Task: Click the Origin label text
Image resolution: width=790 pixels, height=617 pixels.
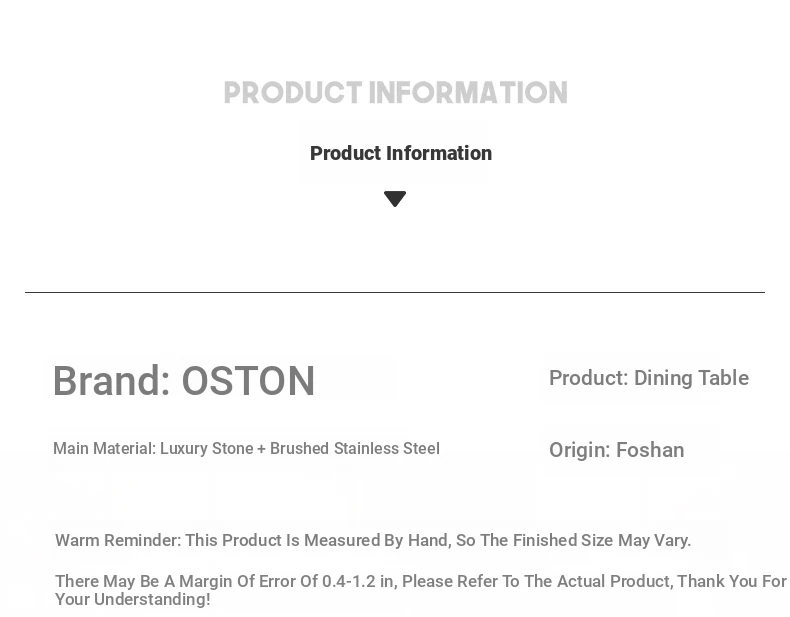Action: (579, 450)
